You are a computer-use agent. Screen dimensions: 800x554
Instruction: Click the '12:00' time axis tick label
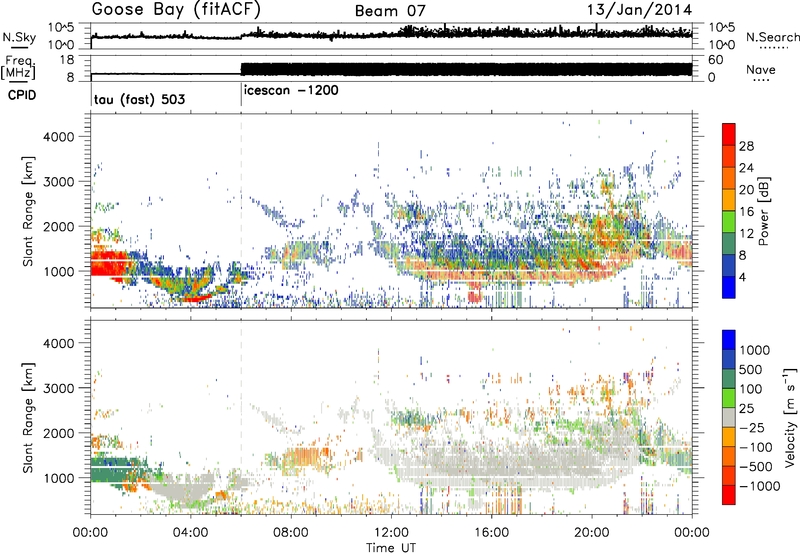pos(391,533)
